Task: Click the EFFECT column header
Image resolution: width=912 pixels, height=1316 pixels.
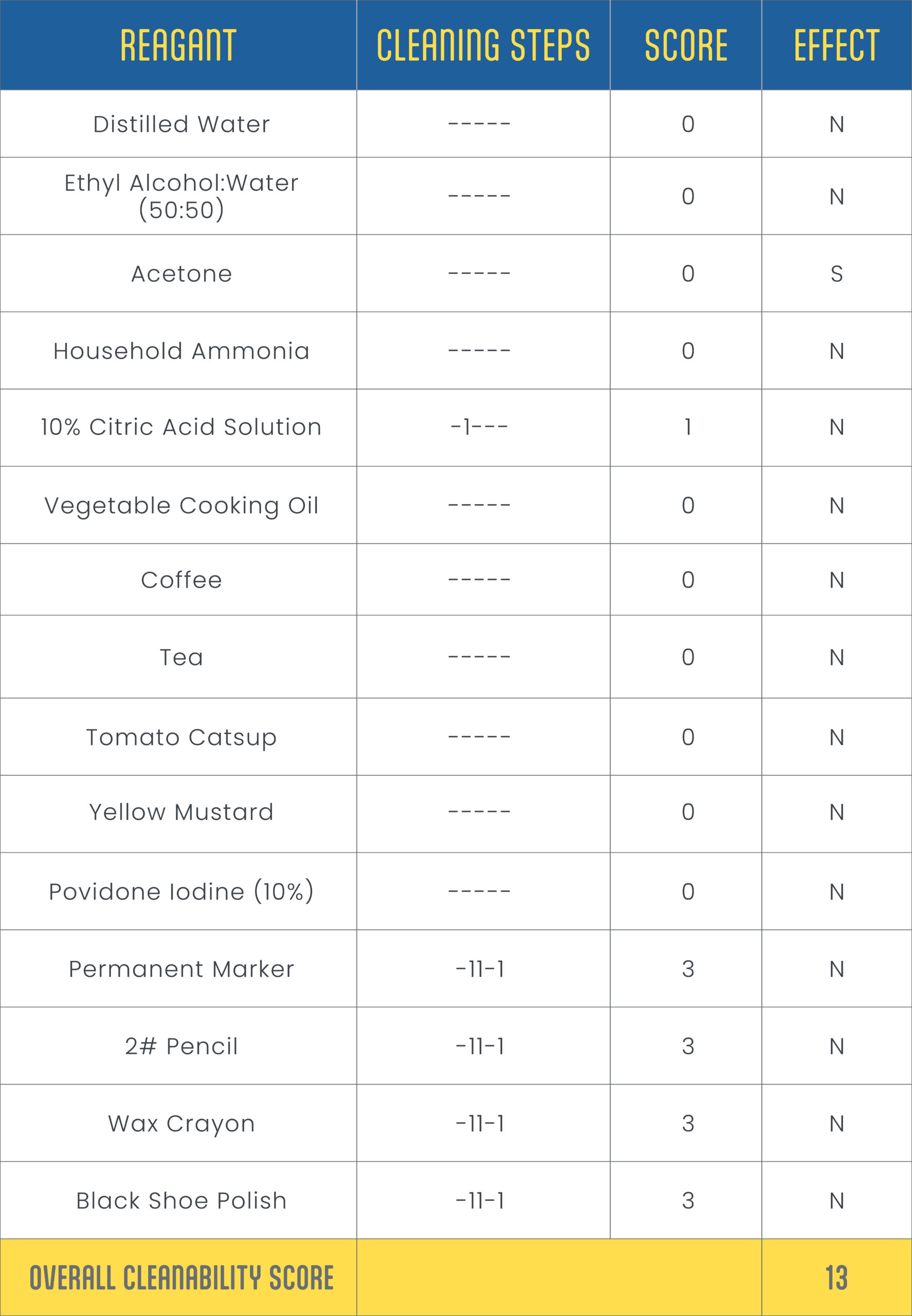Action: point(836,45)
